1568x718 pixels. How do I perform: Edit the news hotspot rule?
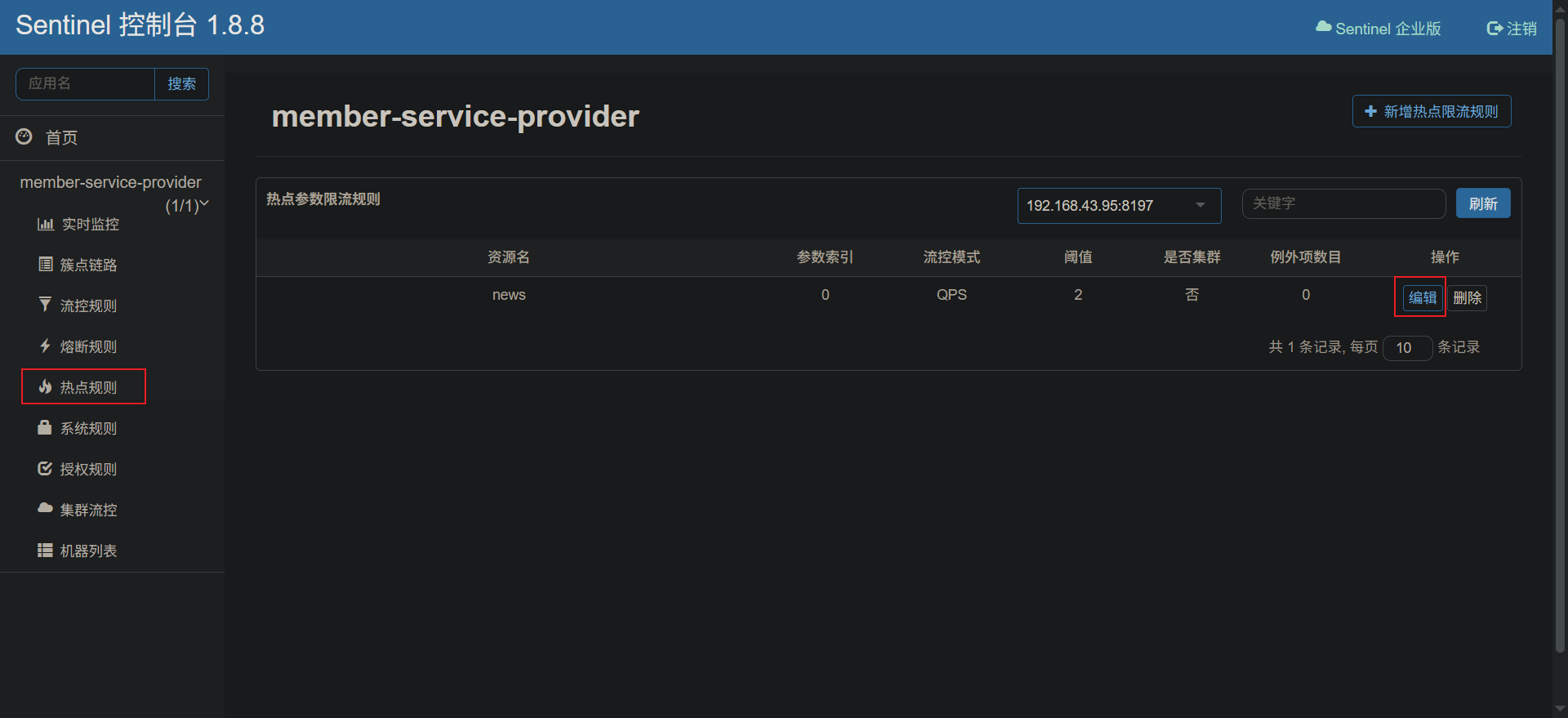coord(1422,298)
